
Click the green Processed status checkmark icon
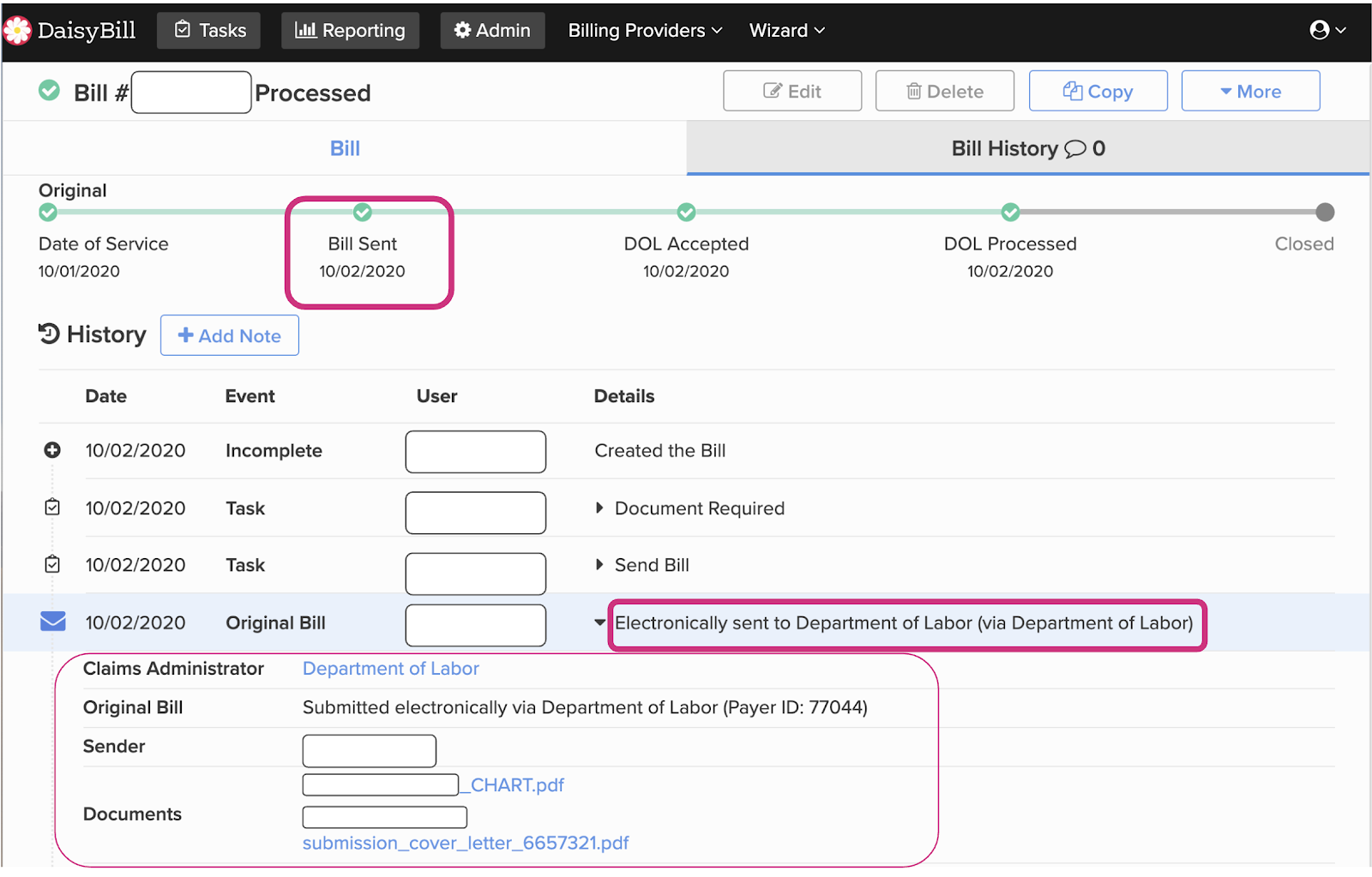(50, 91)
